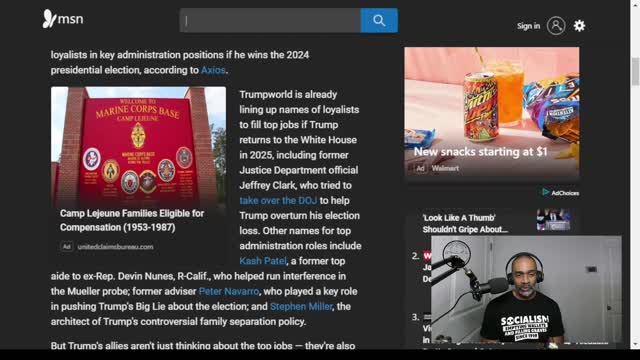Open the Walmart New snacks ad image
This screenshot has height=360, width=640.
click(x=491, y=111)
